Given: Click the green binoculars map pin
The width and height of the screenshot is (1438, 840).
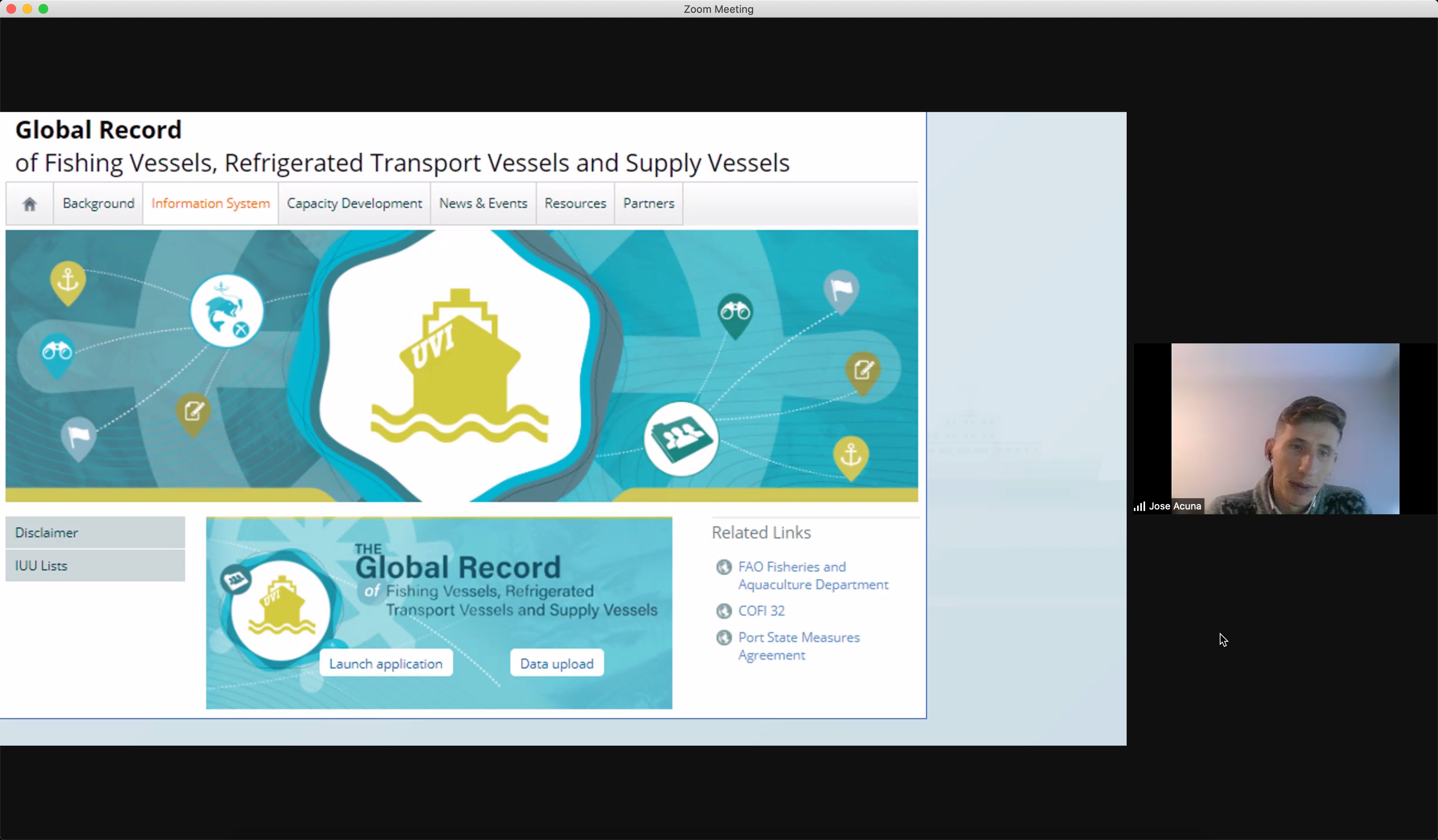Looking at the screenshot, I should [735, 313].
